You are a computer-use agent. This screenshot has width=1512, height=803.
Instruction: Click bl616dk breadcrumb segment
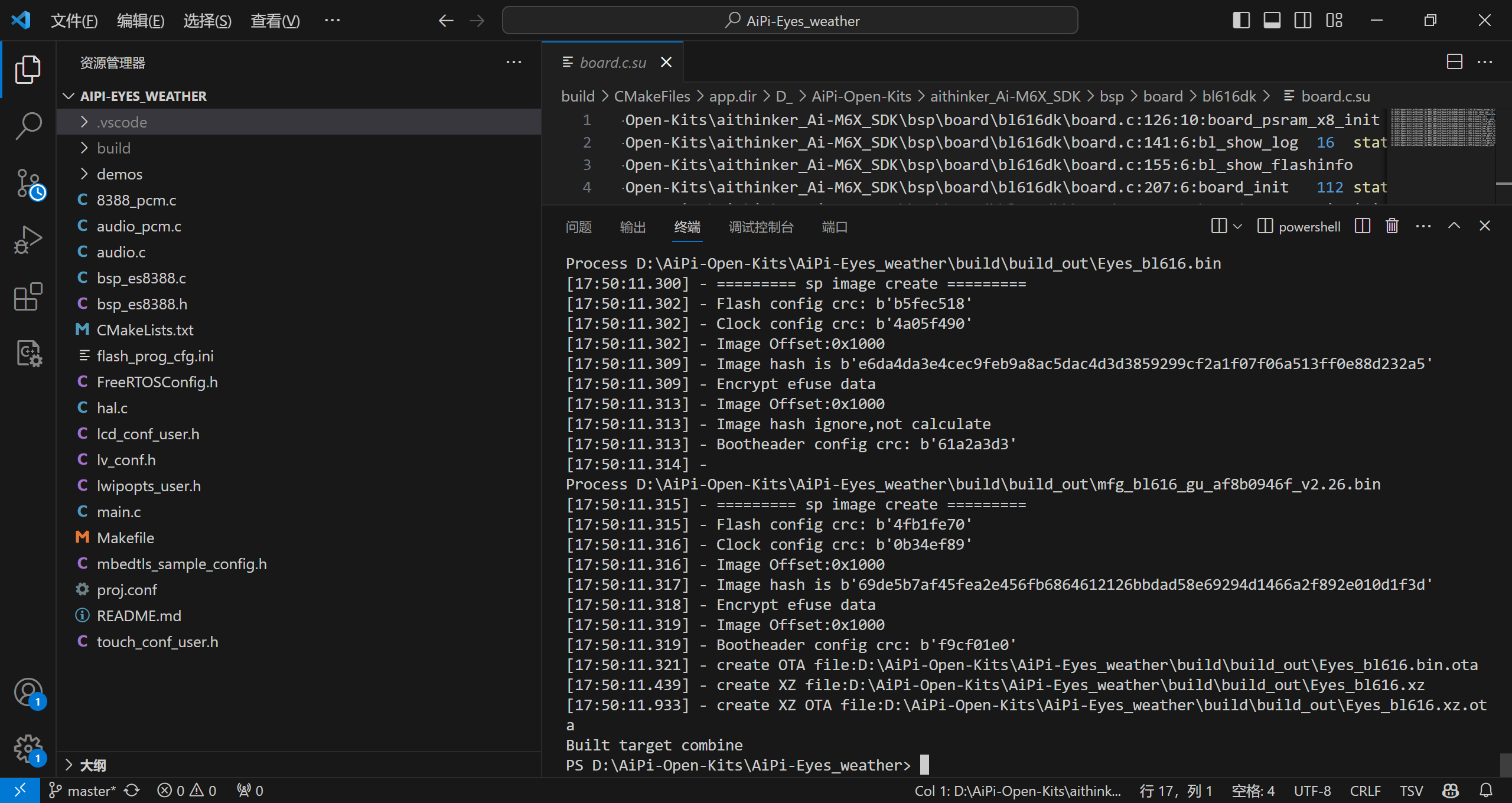coord(1229,96)
